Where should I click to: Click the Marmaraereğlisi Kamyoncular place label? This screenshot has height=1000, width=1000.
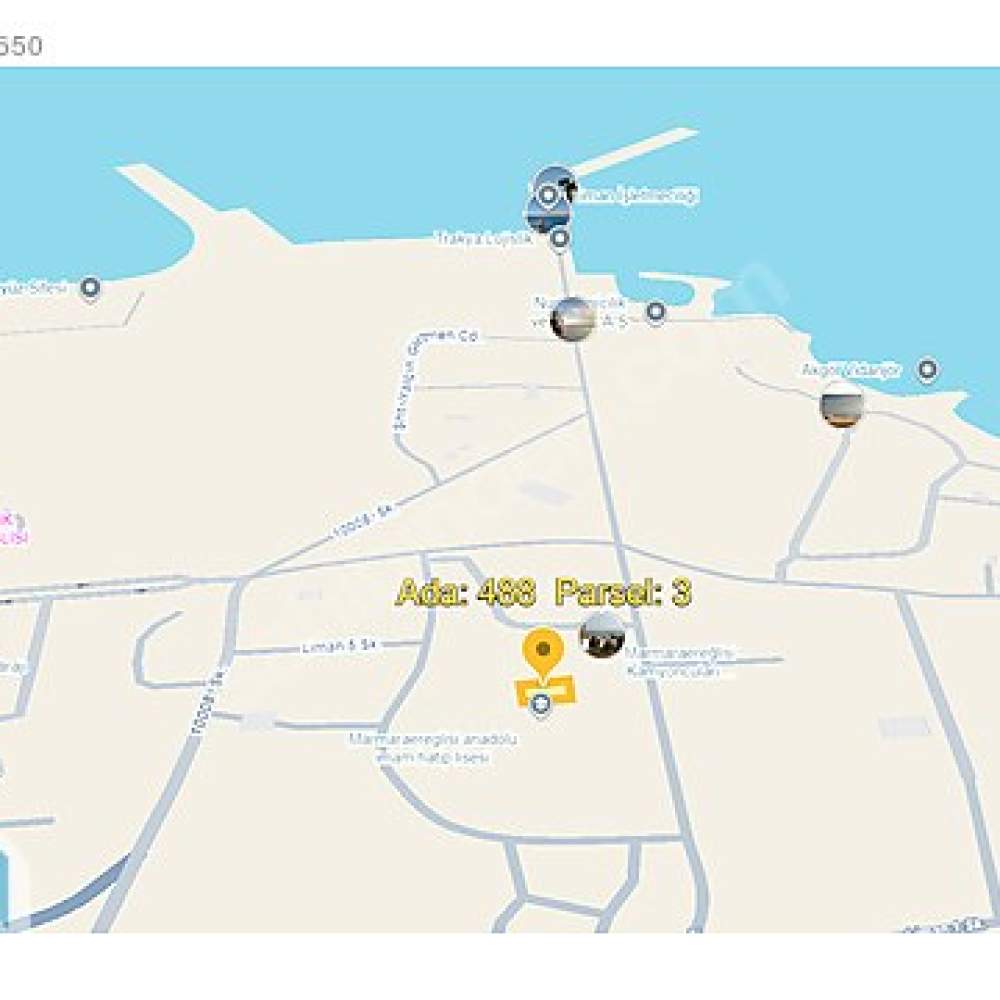679,662
